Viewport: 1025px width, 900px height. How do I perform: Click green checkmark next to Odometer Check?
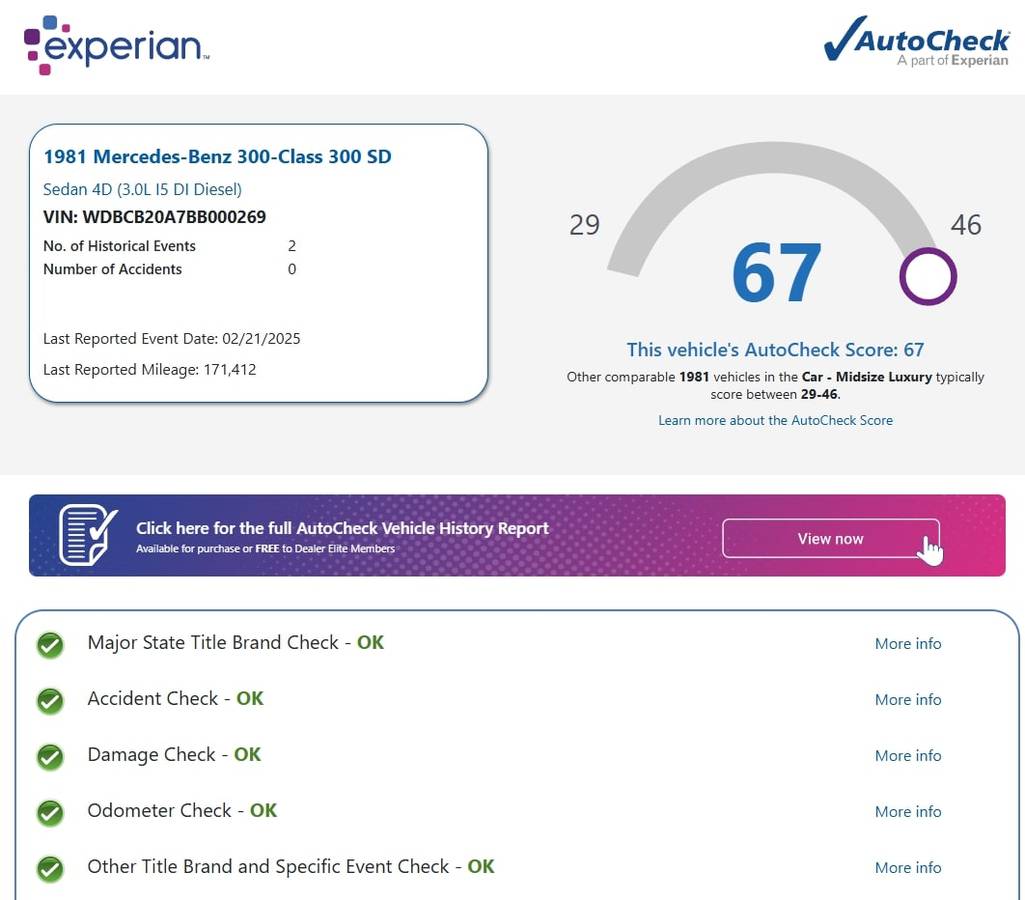tap(50, 813)
